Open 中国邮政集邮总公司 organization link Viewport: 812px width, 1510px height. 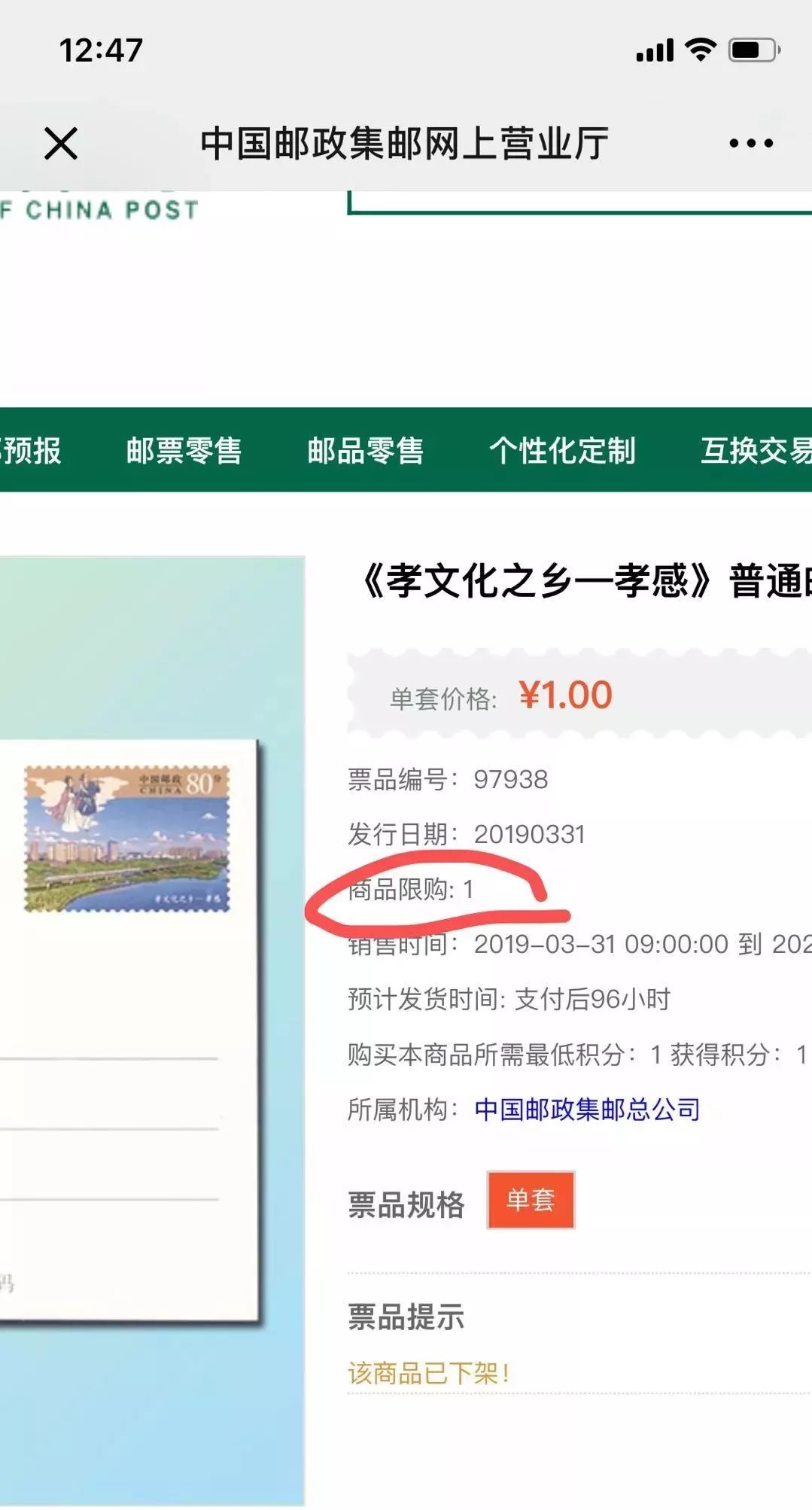coord(587,1110)
